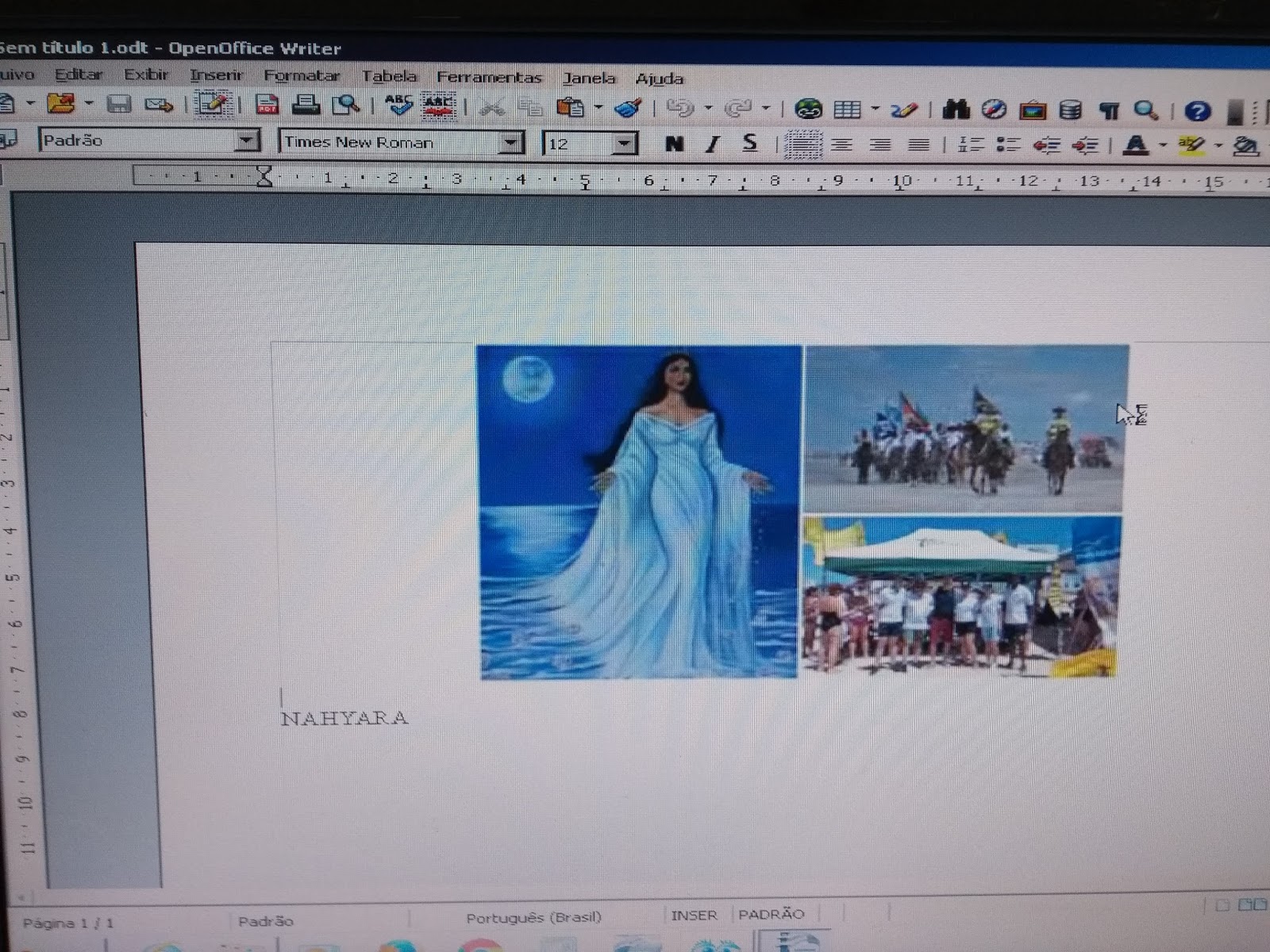Open Page Preview icon
Screen dimensions: 1270x952
(345, 105)
